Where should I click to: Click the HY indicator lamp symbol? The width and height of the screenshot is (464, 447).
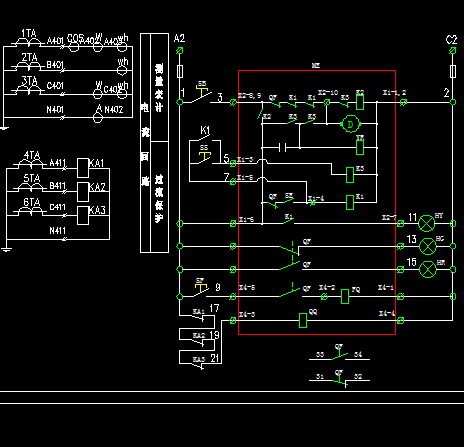click(427, 223)
